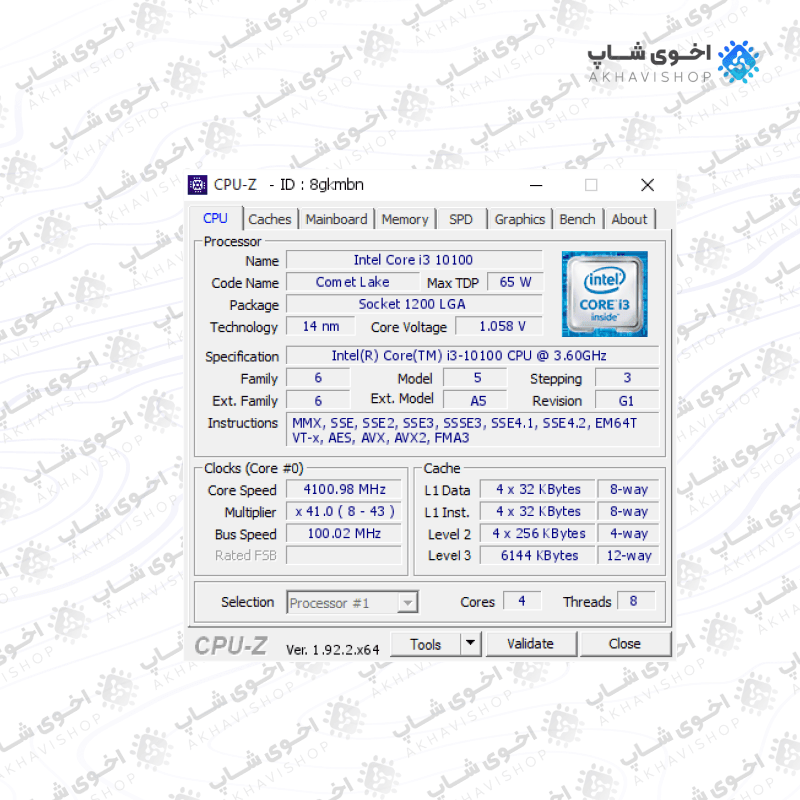Open the Tools dropdown arrow
The height and width of the screenshot is (800, 800).
pos(470,644)
